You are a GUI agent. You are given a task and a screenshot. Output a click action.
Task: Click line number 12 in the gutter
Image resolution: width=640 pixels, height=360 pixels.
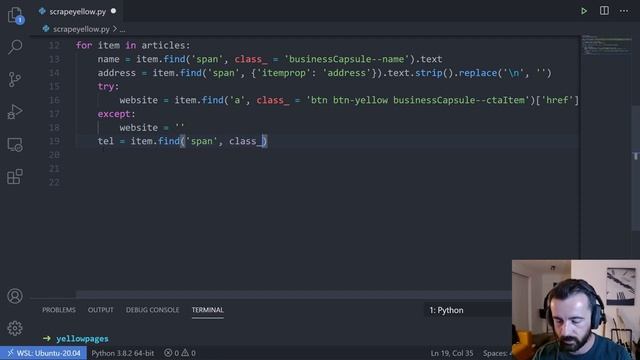[x=54, y=45]
